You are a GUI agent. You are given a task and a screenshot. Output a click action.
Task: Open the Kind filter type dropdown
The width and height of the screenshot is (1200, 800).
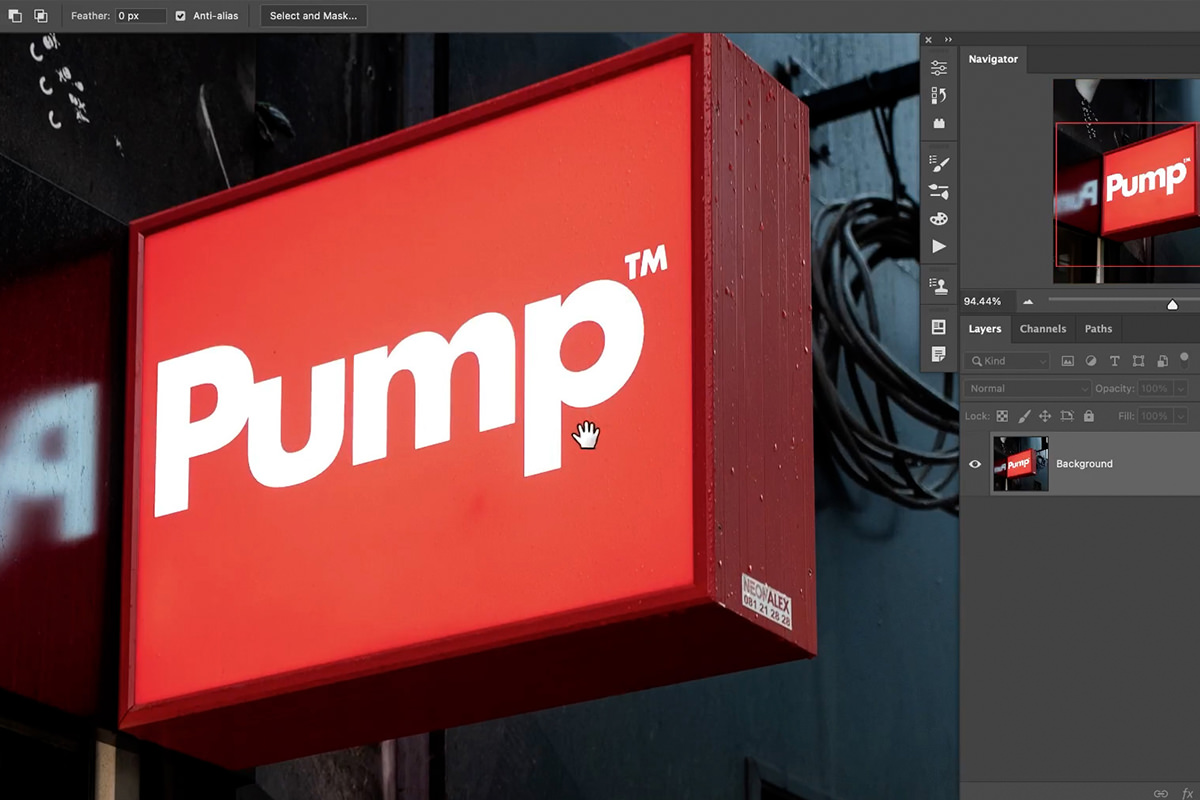1008,361
